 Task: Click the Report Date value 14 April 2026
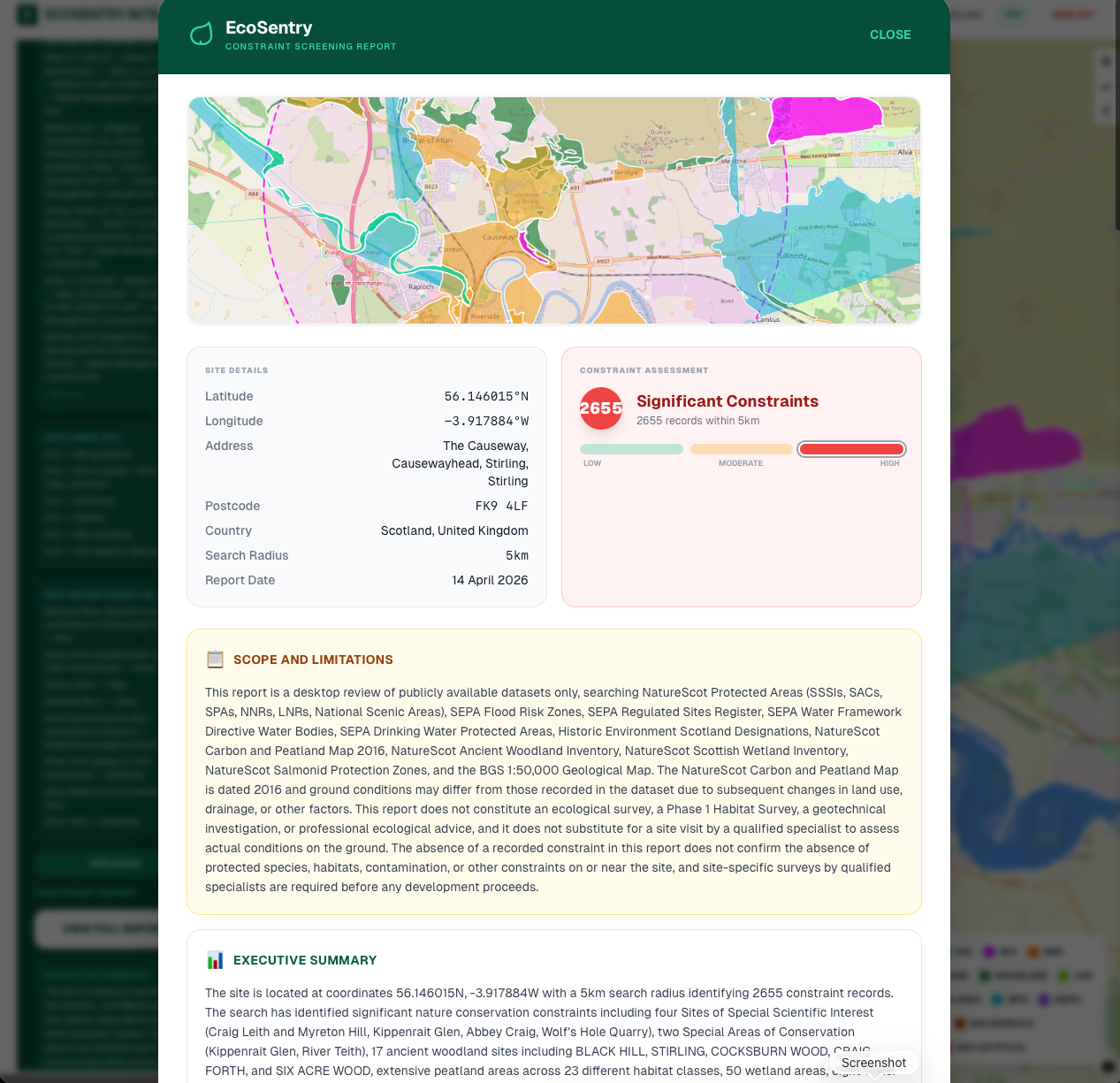490,580
